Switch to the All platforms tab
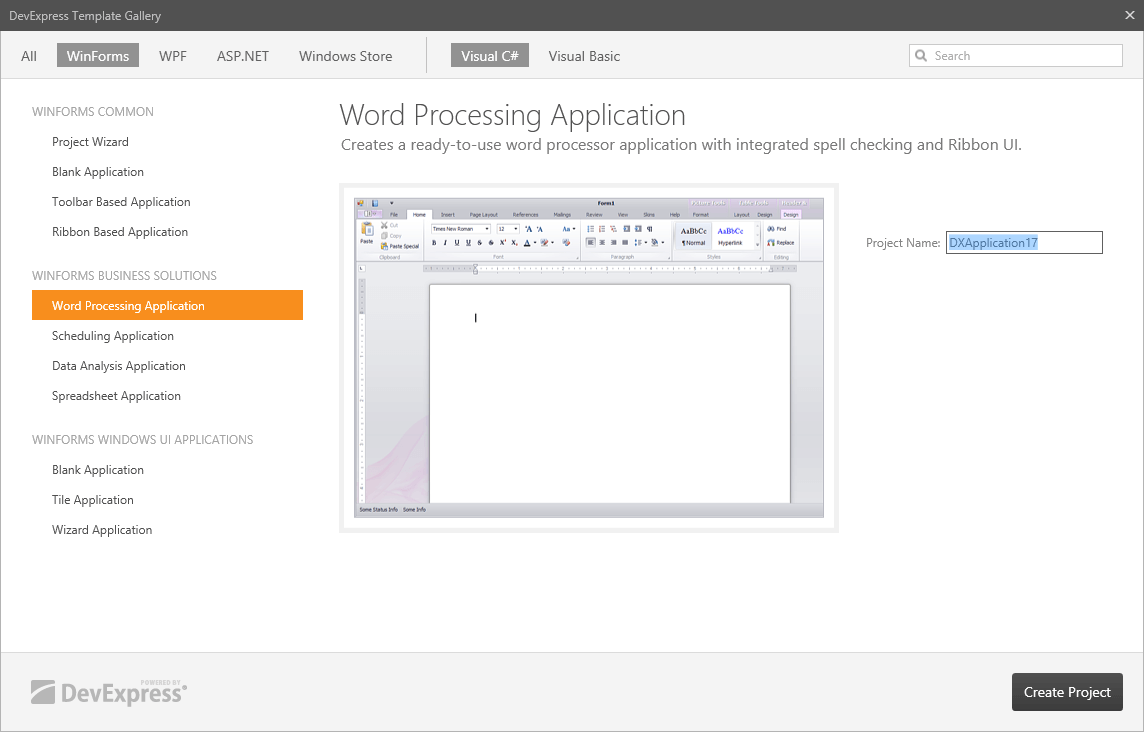Image resolution: width=1144 pixels, height=732 pixels. click(29, 56)
